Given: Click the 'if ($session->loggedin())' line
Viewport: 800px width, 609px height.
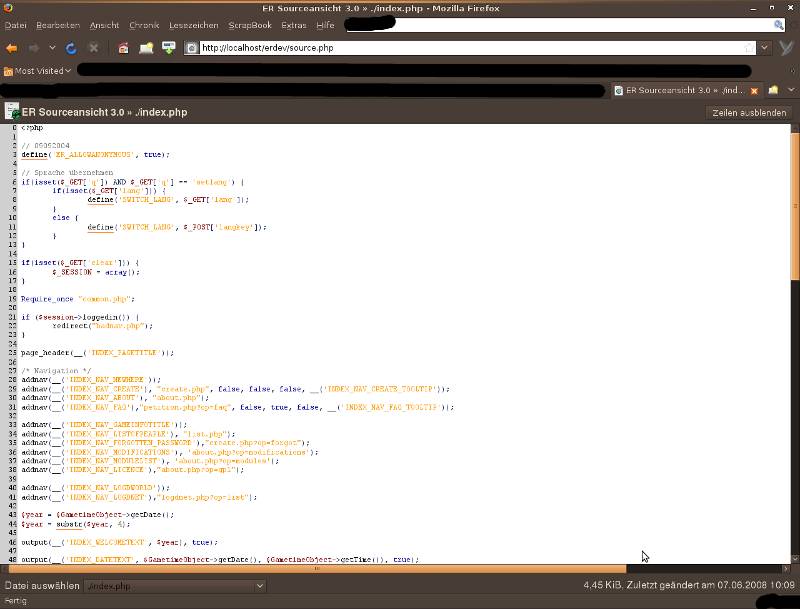Looking at the screenshot, I should tap(80, 317).
